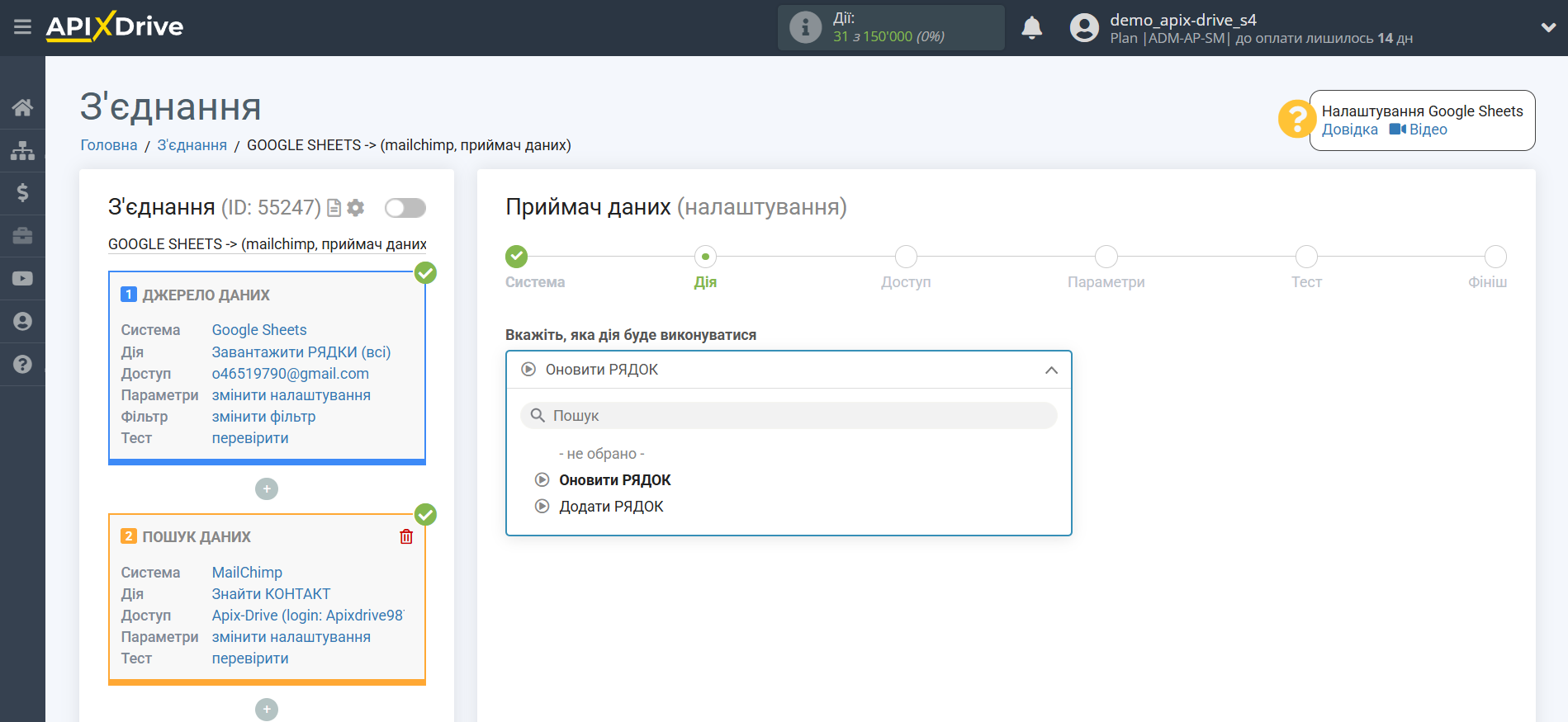The height and width of the screenshot is (722, 1568).
Task: Go to the Доступ step
Action: coord(906,257)
